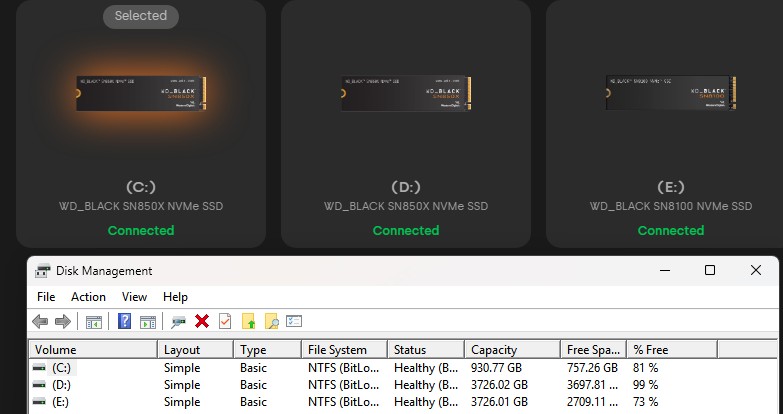The height and width of the screenshot is (414, 783).
Task: Click the 757.26 GB free space cell
Action: (x=592, y=368)
